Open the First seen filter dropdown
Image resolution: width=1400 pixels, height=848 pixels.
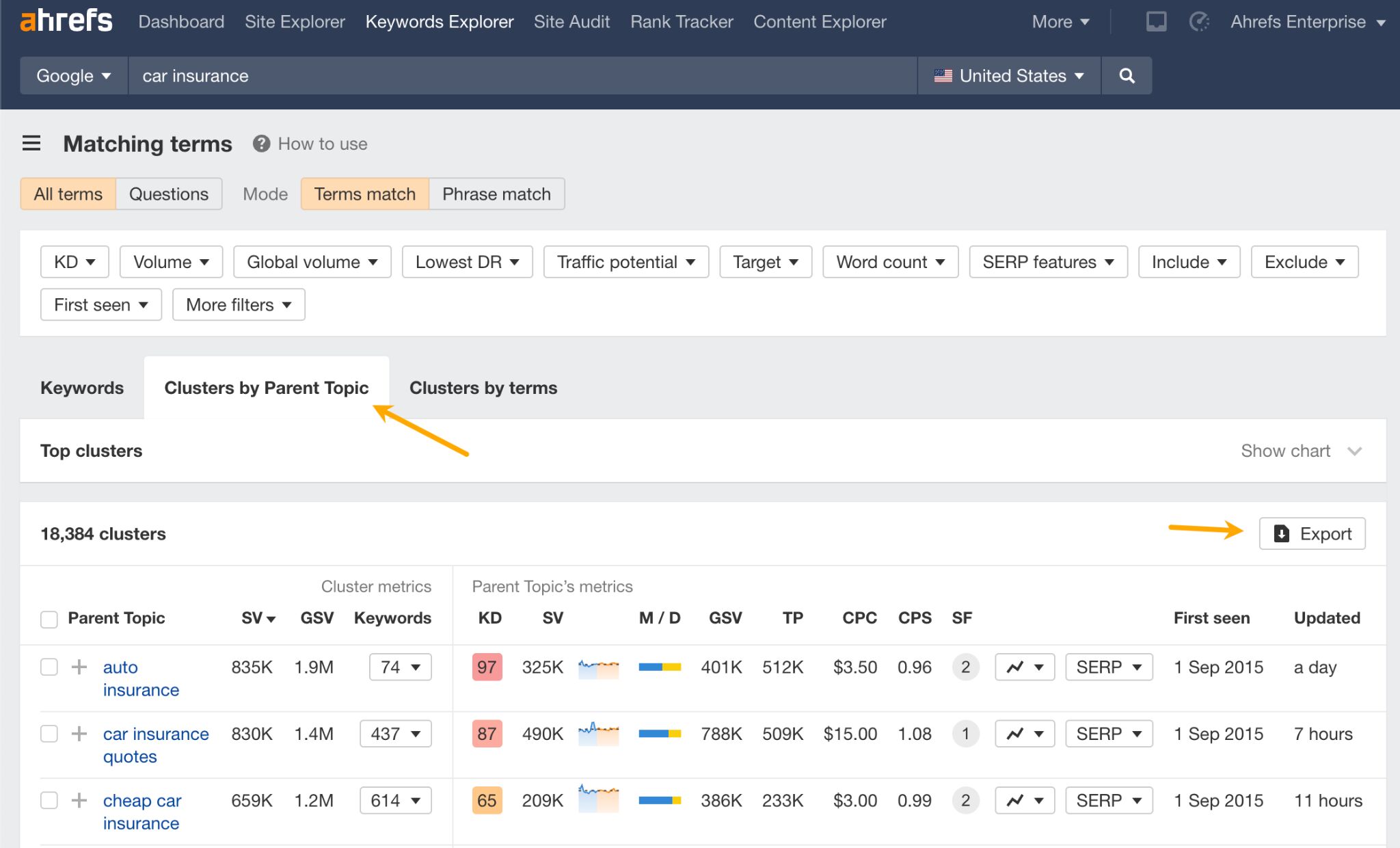click(x=101, y=305)
